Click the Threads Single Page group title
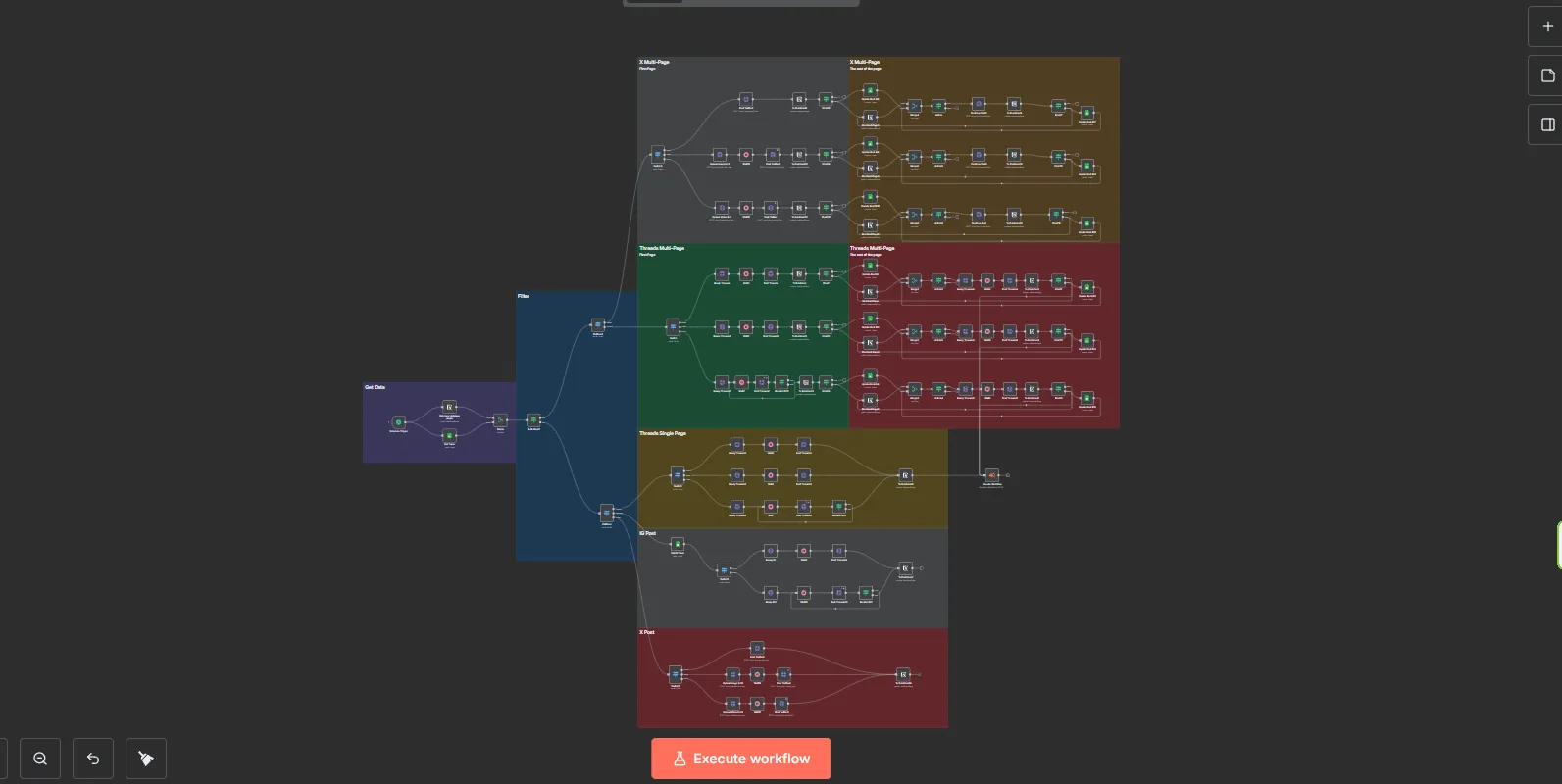This screenshot has width=1562, height=784. coord(663,433)
